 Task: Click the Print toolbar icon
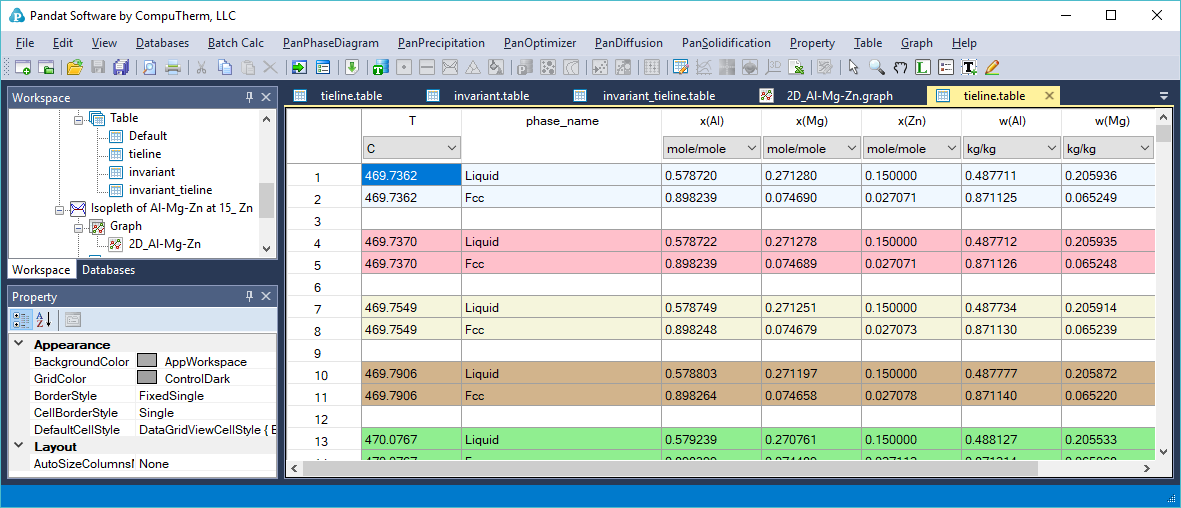click(173, 68)
